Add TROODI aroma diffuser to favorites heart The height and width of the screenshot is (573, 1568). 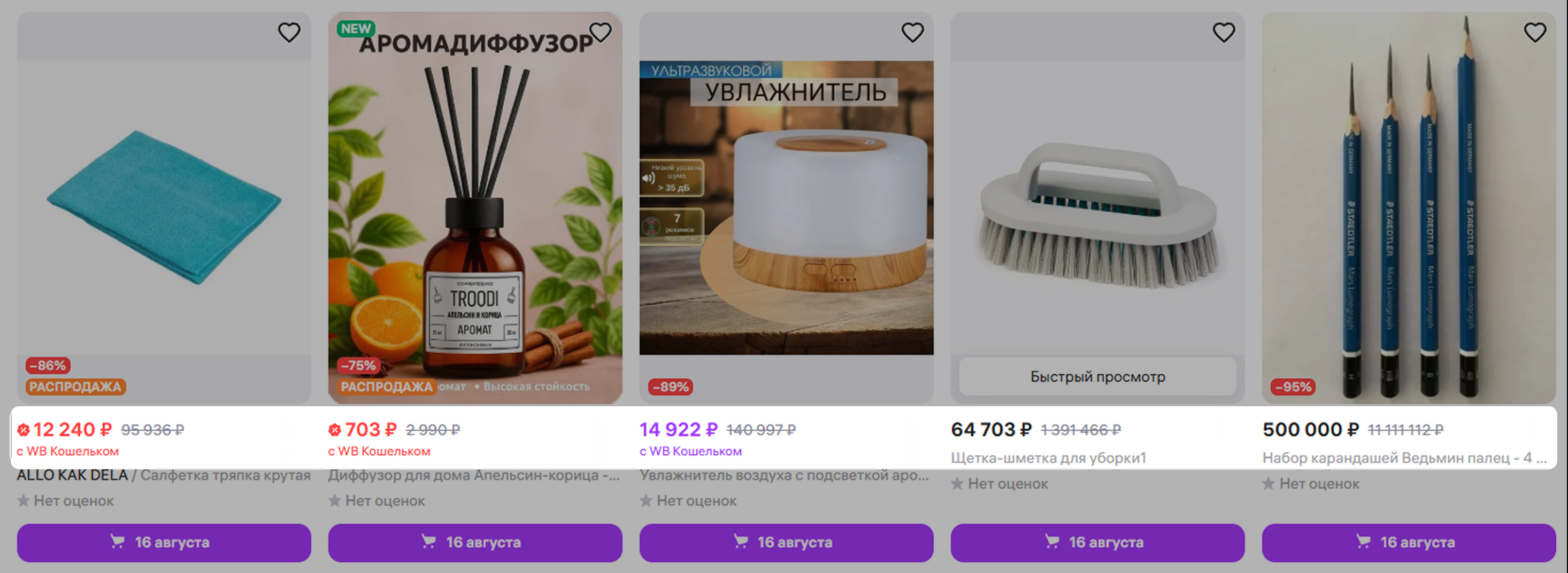pos(600,32)
